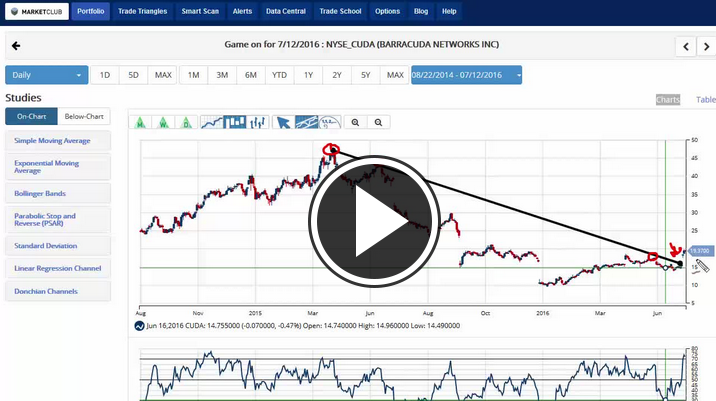Viewport: 716px width, 401px height.
Task: Add Standard Deviation study
Action: click(x=58, y=246)
